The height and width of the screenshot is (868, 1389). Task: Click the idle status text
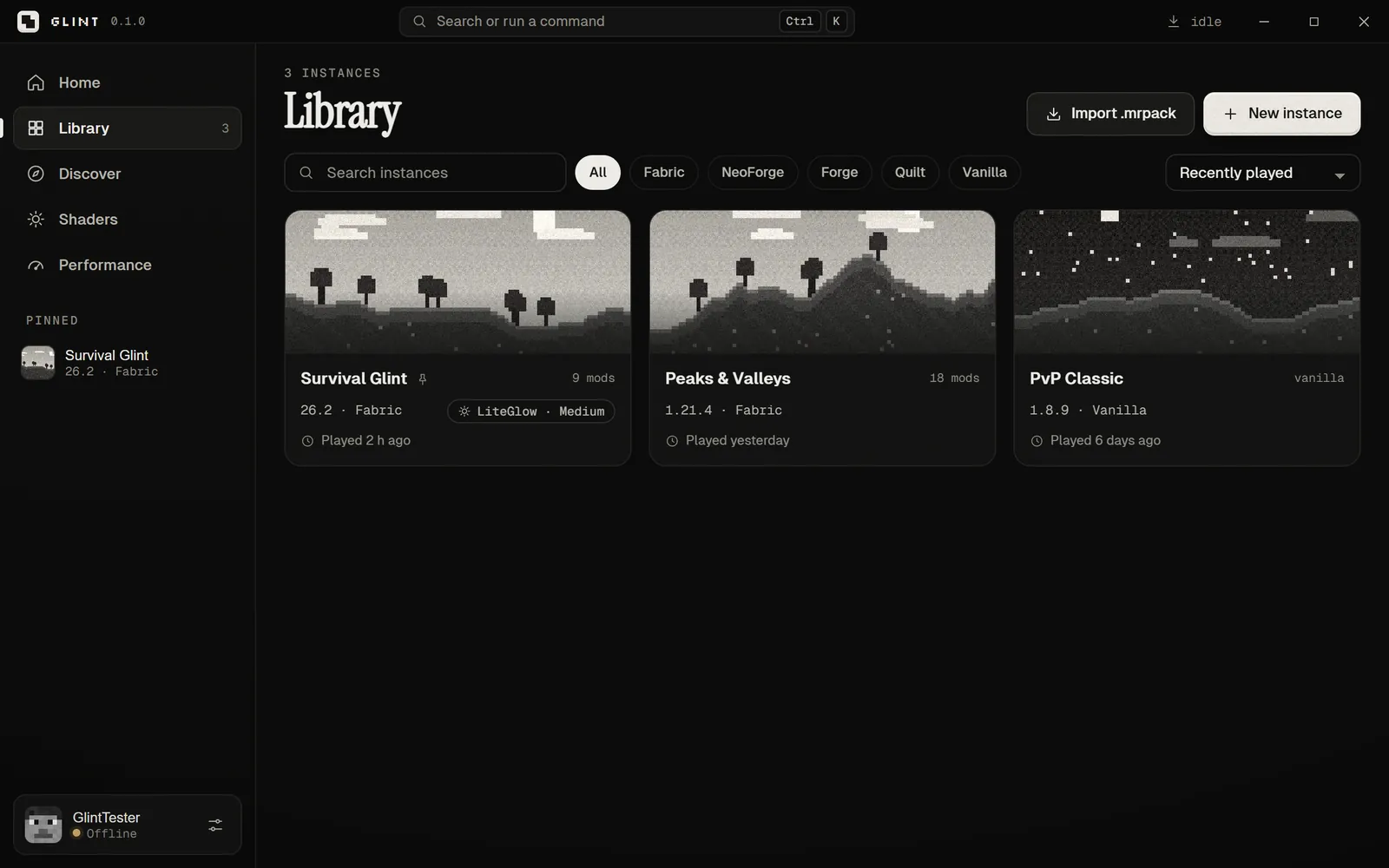coord(1206,22)
